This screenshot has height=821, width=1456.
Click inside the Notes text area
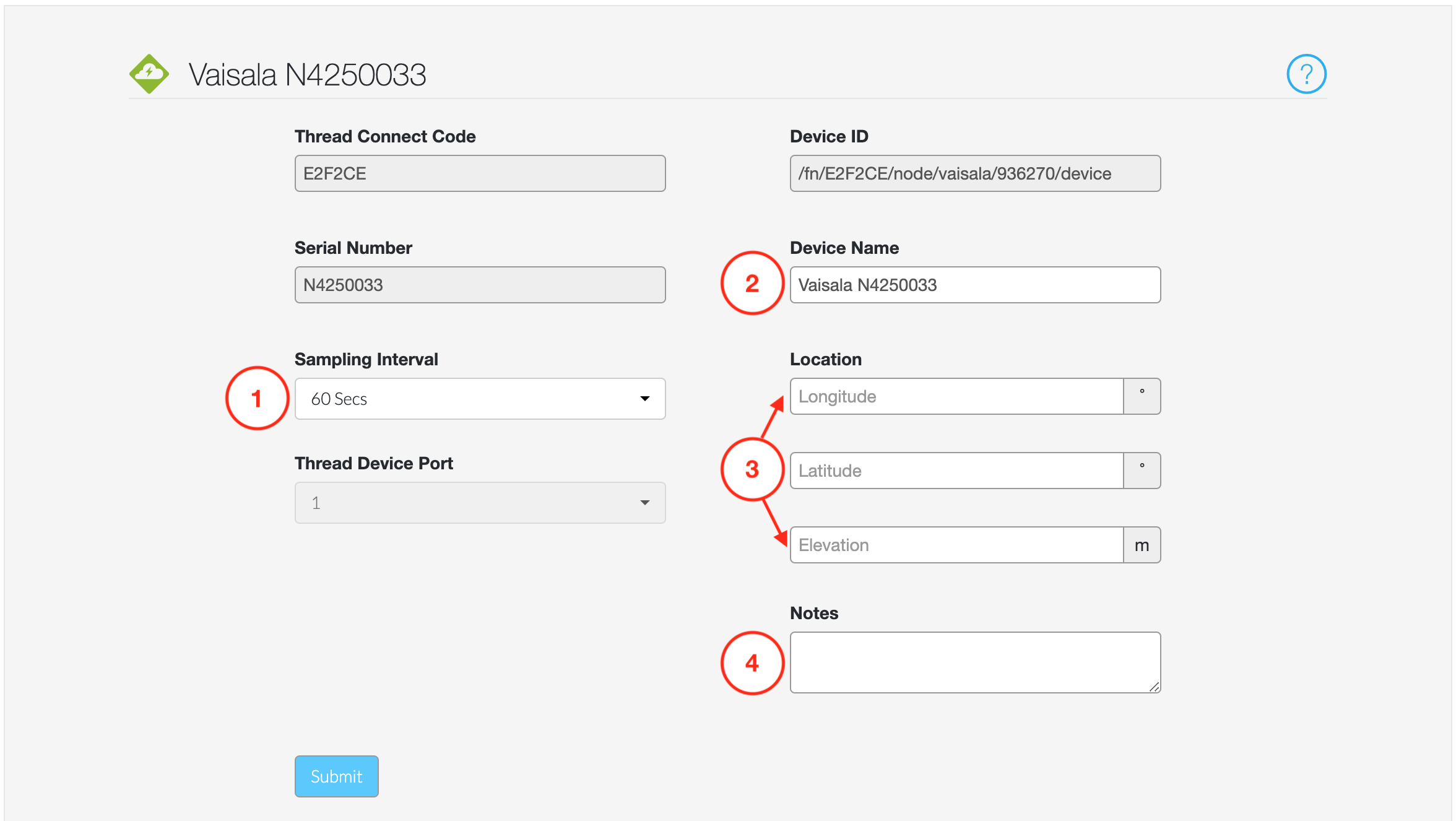click(975, 662)
